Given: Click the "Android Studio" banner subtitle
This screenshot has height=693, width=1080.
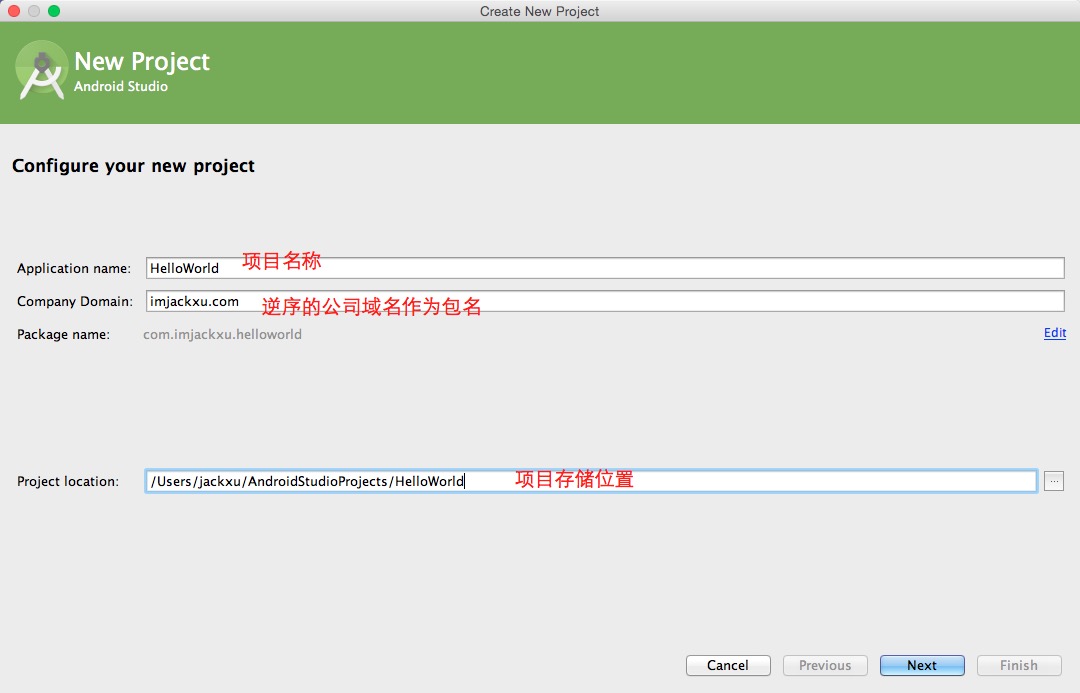Looking at the screenshot, I should pos(121,86).
